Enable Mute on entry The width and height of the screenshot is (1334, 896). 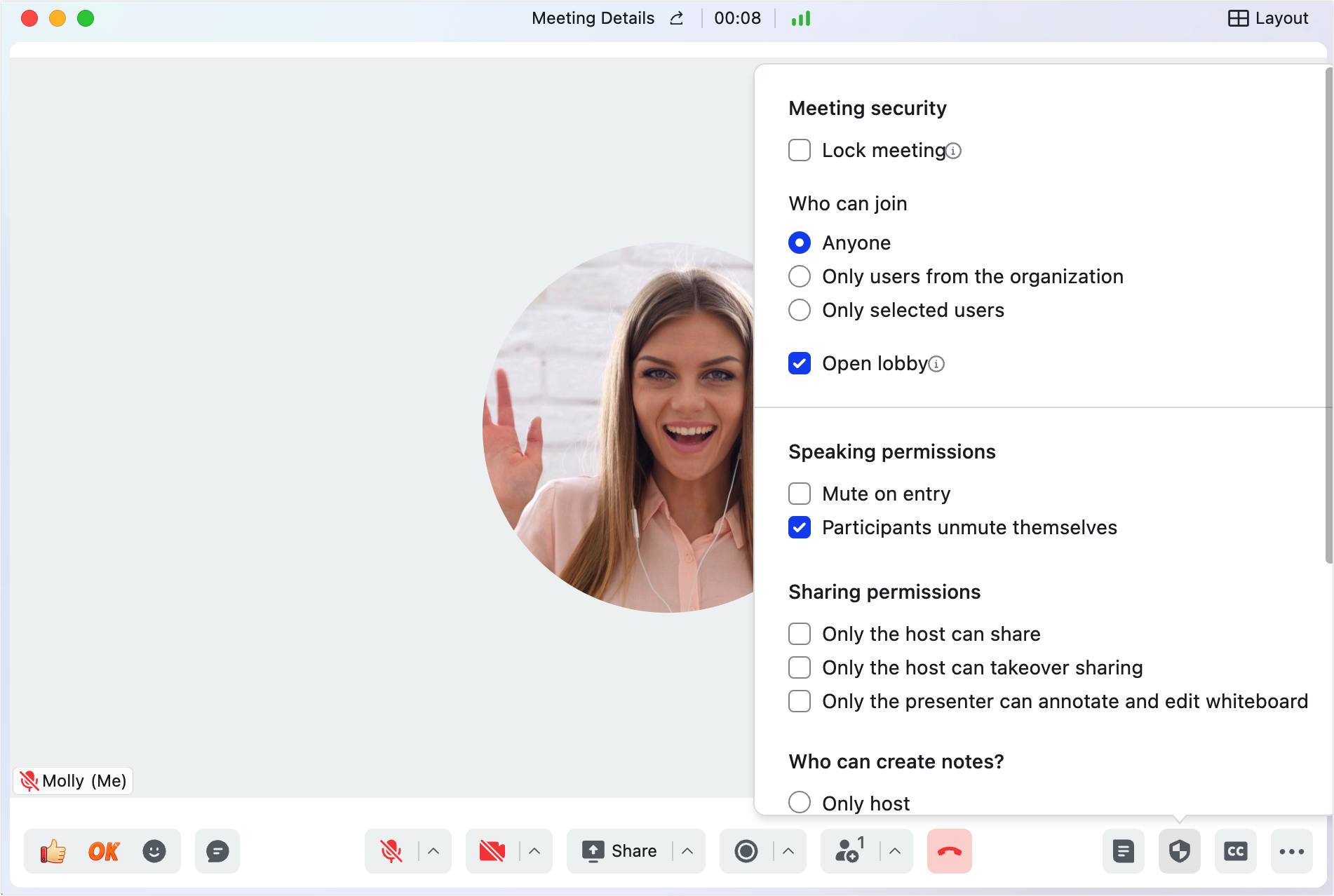point(800,494)
